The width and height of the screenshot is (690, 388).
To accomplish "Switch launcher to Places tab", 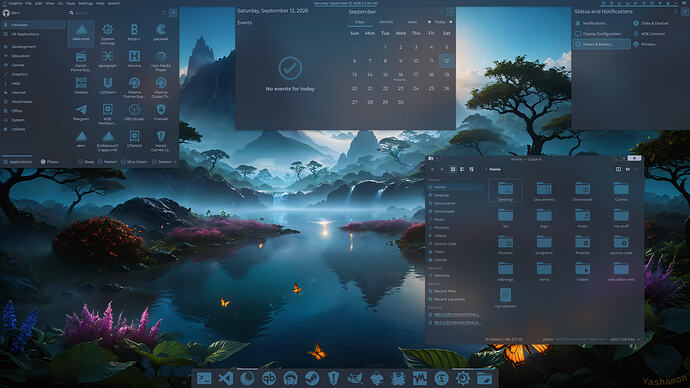I will click(x=50, y=161).
